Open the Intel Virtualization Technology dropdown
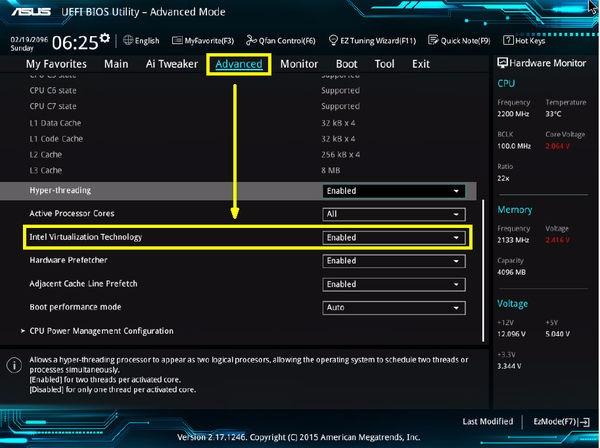The height and width of the screenshot is (448, 600). (395, 238)
